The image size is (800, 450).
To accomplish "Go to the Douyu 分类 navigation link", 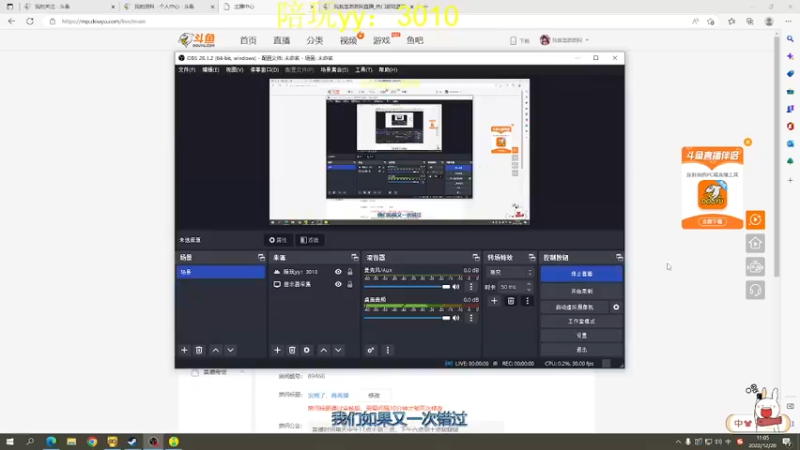I will [315, 40].
